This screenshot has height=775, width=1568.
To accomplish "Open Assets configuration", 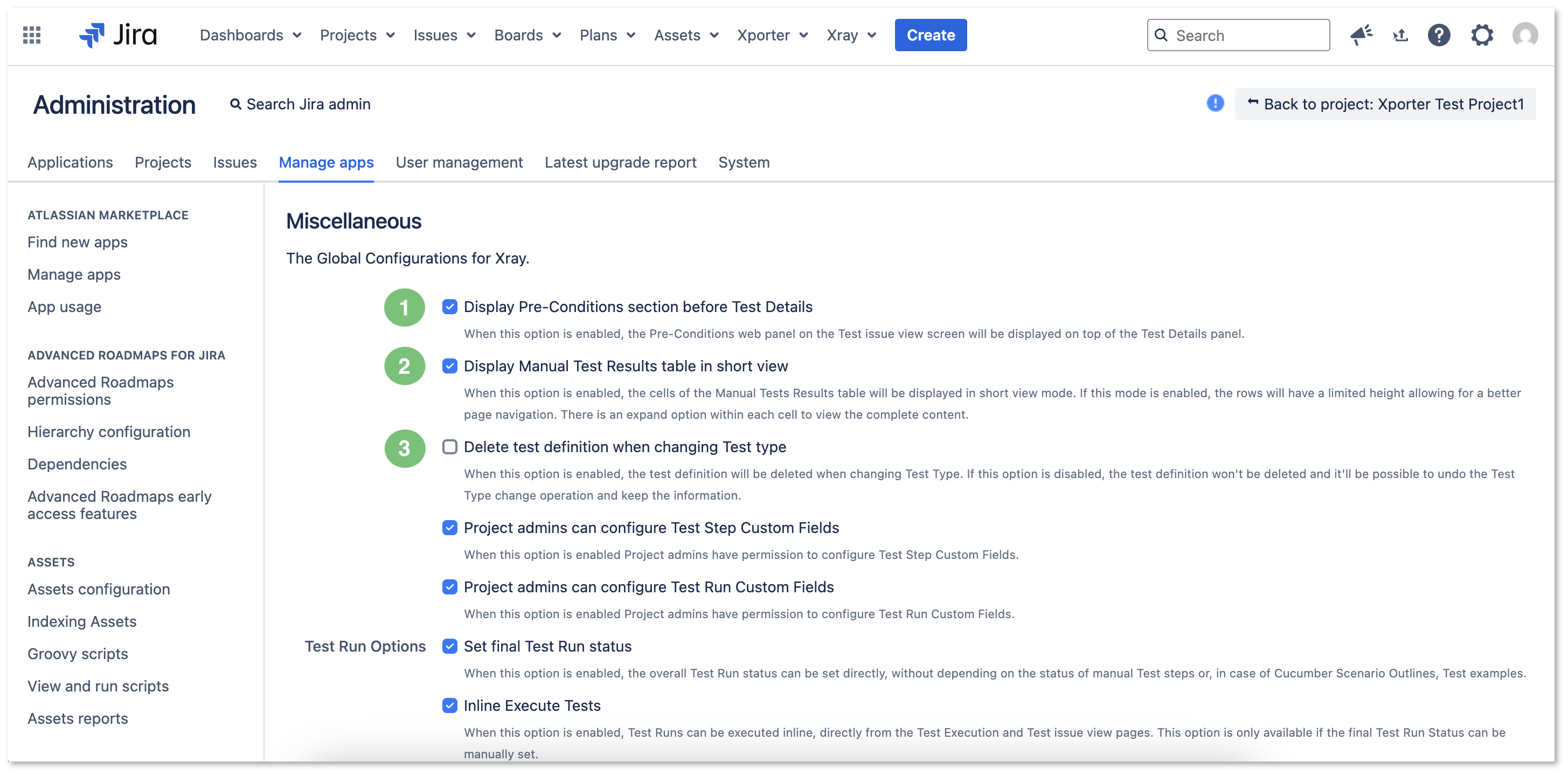I will [99, 589].
